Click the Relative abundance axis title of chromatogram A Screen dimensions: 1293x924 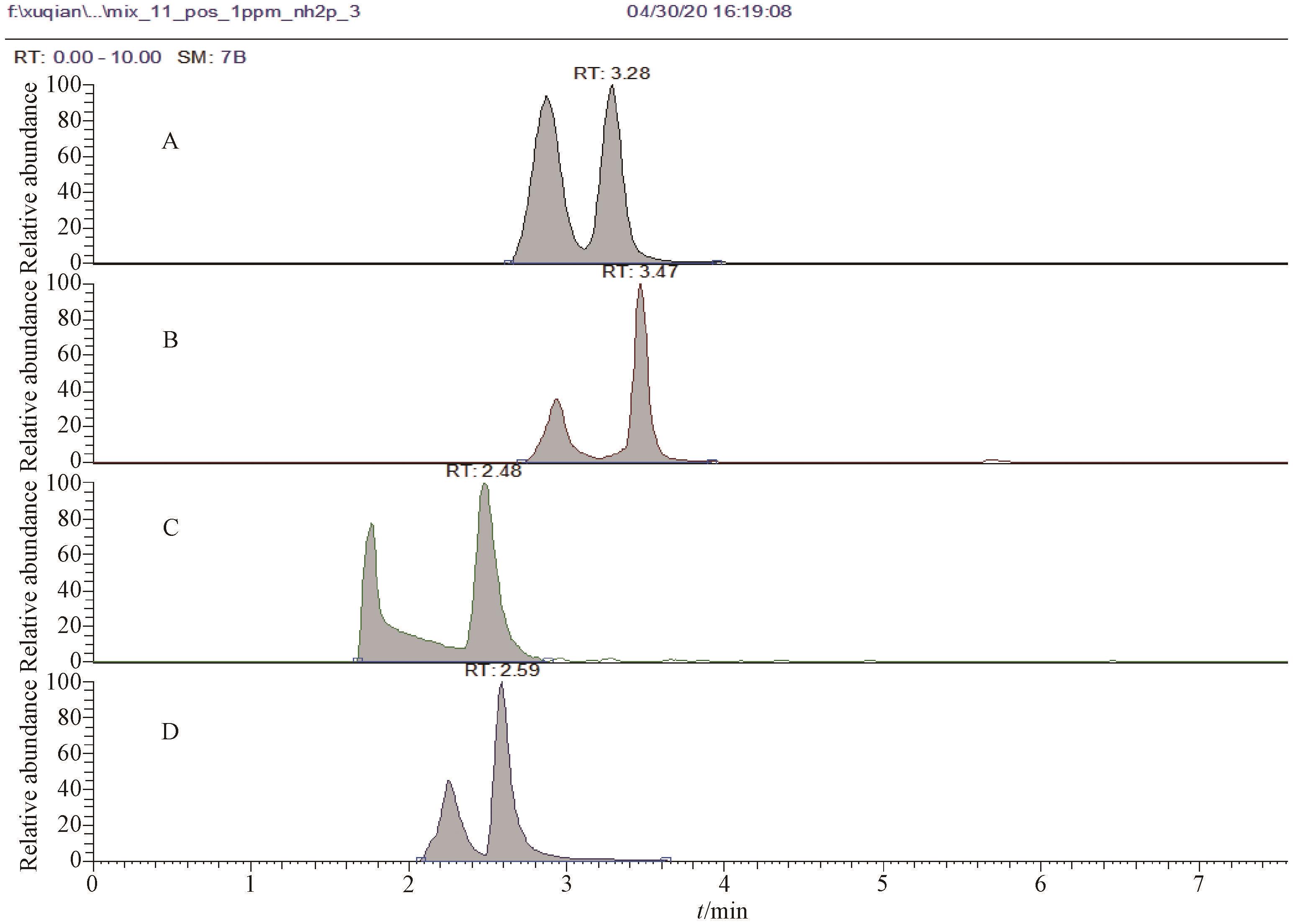tap(28, 178)
